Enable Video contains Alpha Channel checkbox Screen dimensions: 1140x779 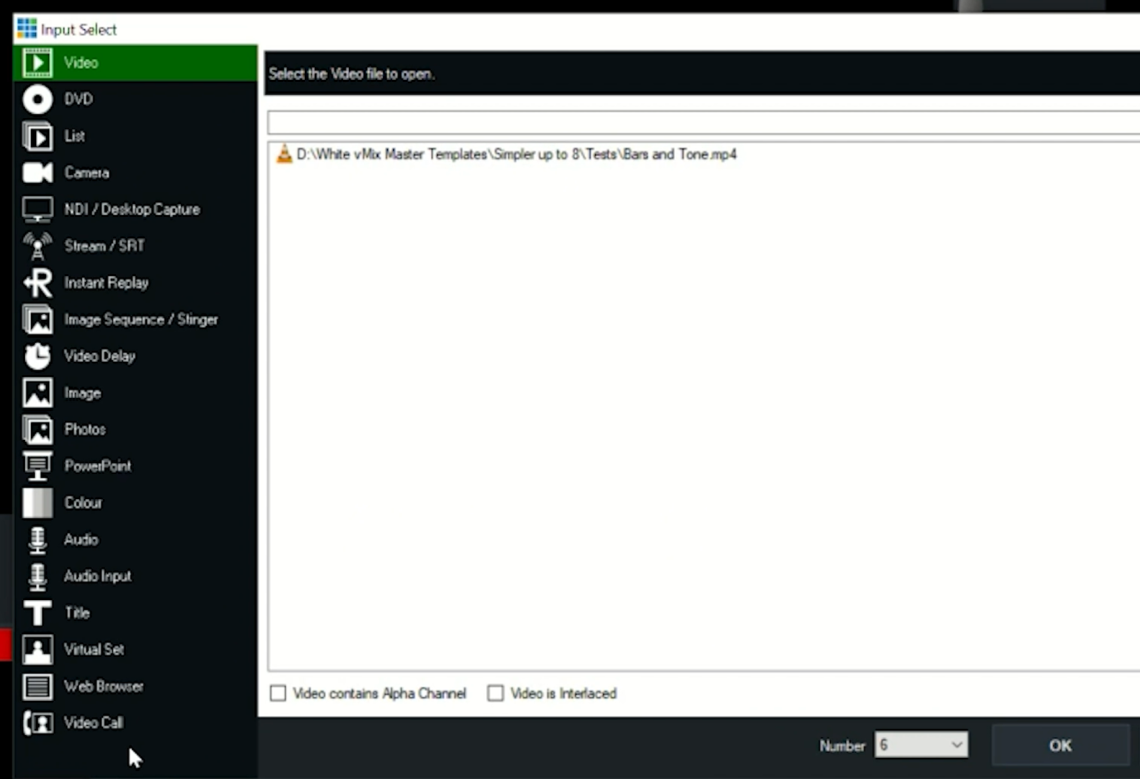coord(278,693)
